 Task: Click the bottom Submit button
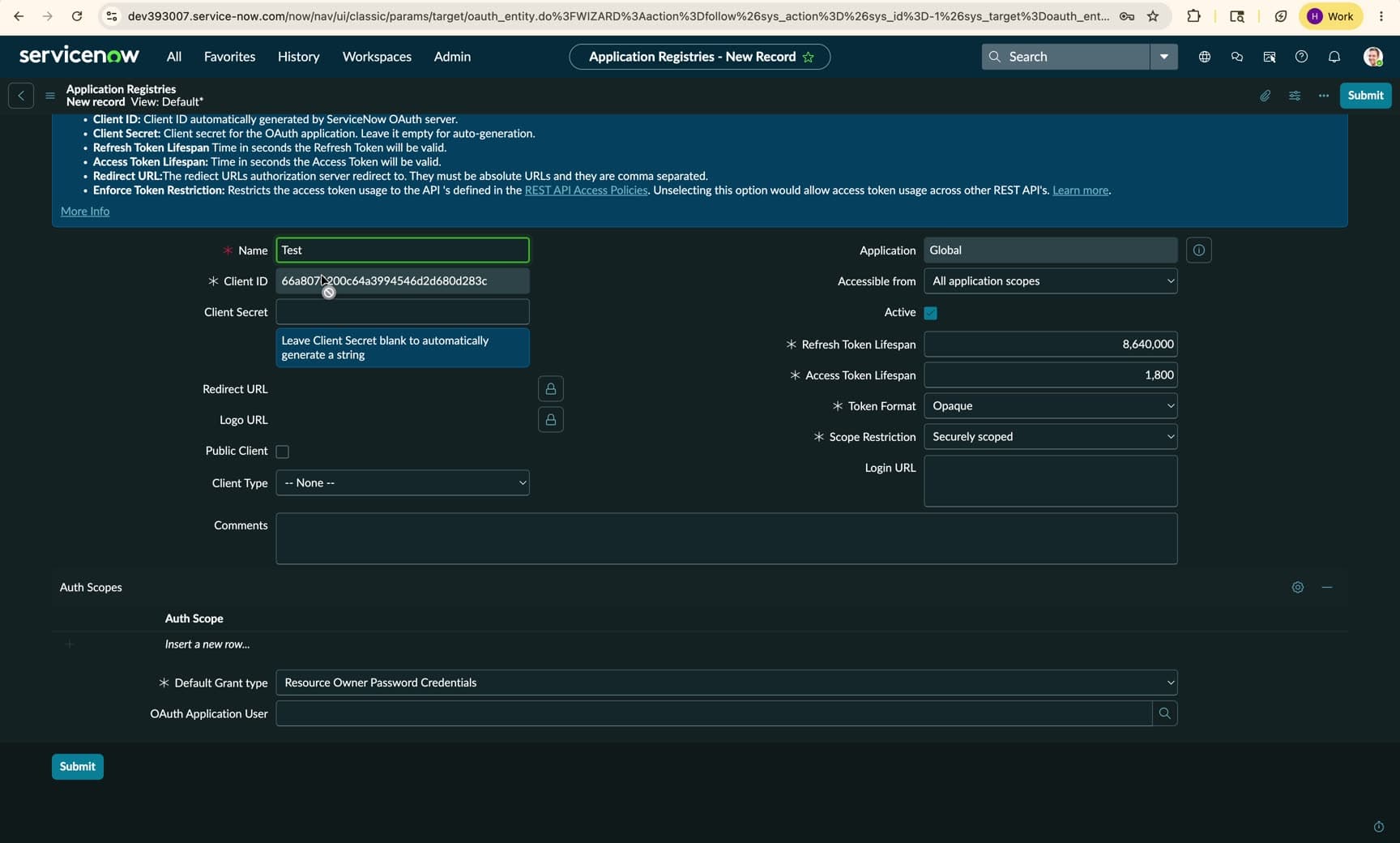pyautogui.click(x=78, y=767)
